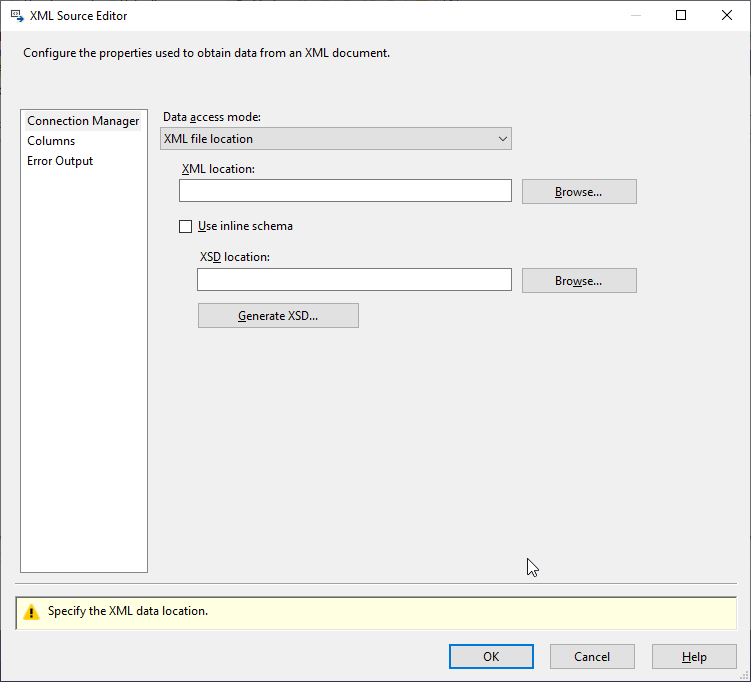This screenshot has width=751, height=682.
Task: Click the XML Source Editor title icon
Action: click(x=17, y=16)
